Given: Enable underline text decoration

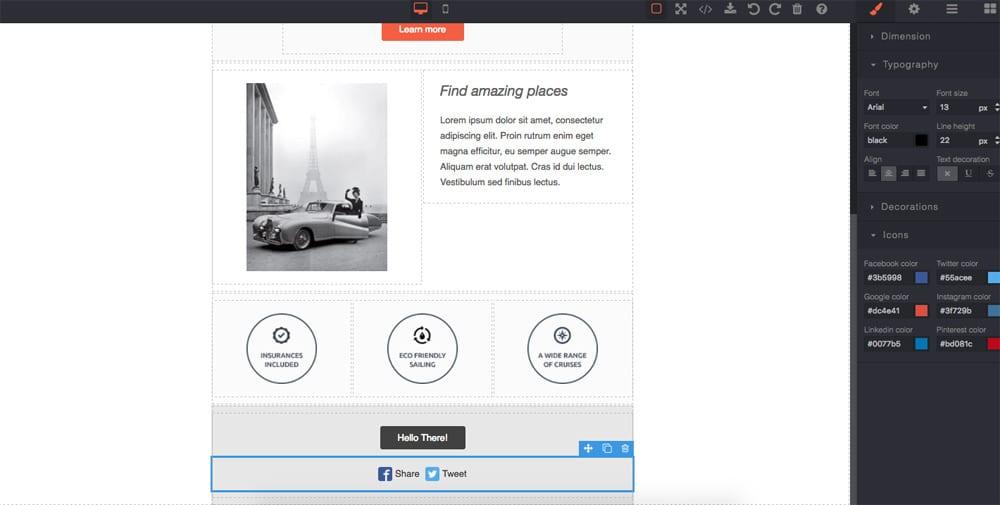Looking at the screenshot, I should click(968, 173).
